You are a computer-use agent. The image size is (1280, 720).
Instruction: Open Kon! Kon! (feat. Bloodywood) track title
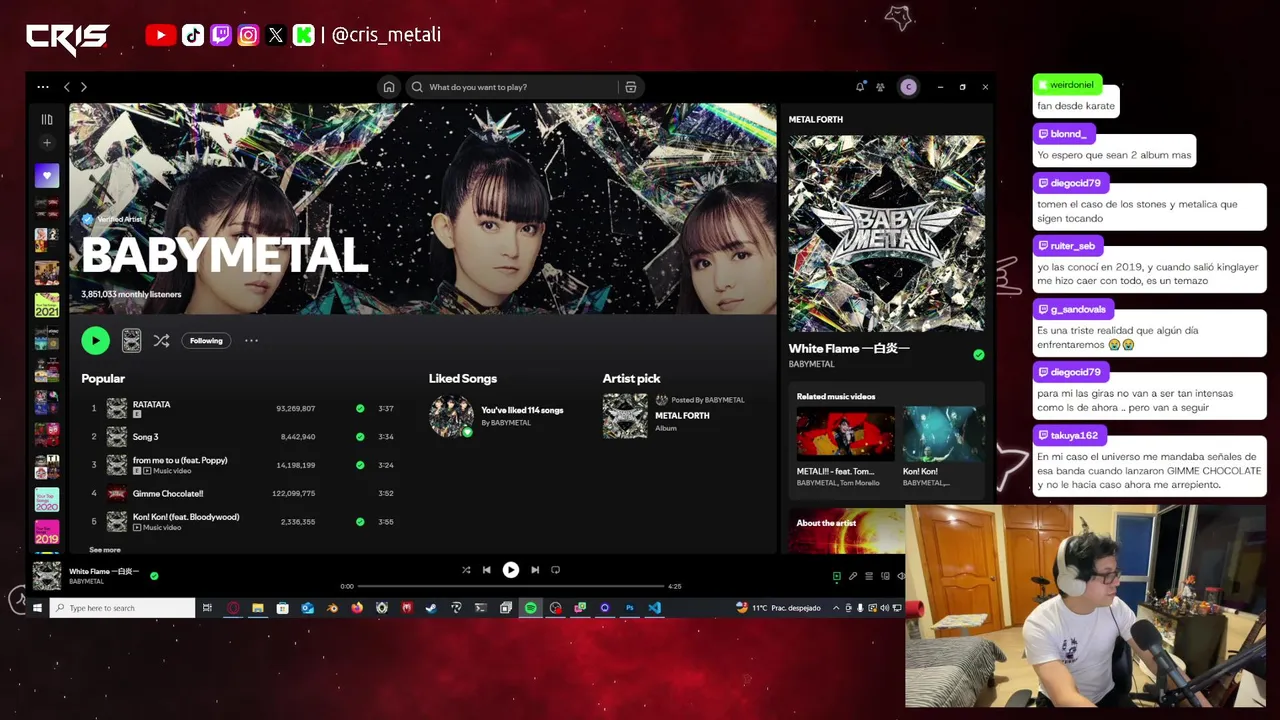[x=186, y=517]
